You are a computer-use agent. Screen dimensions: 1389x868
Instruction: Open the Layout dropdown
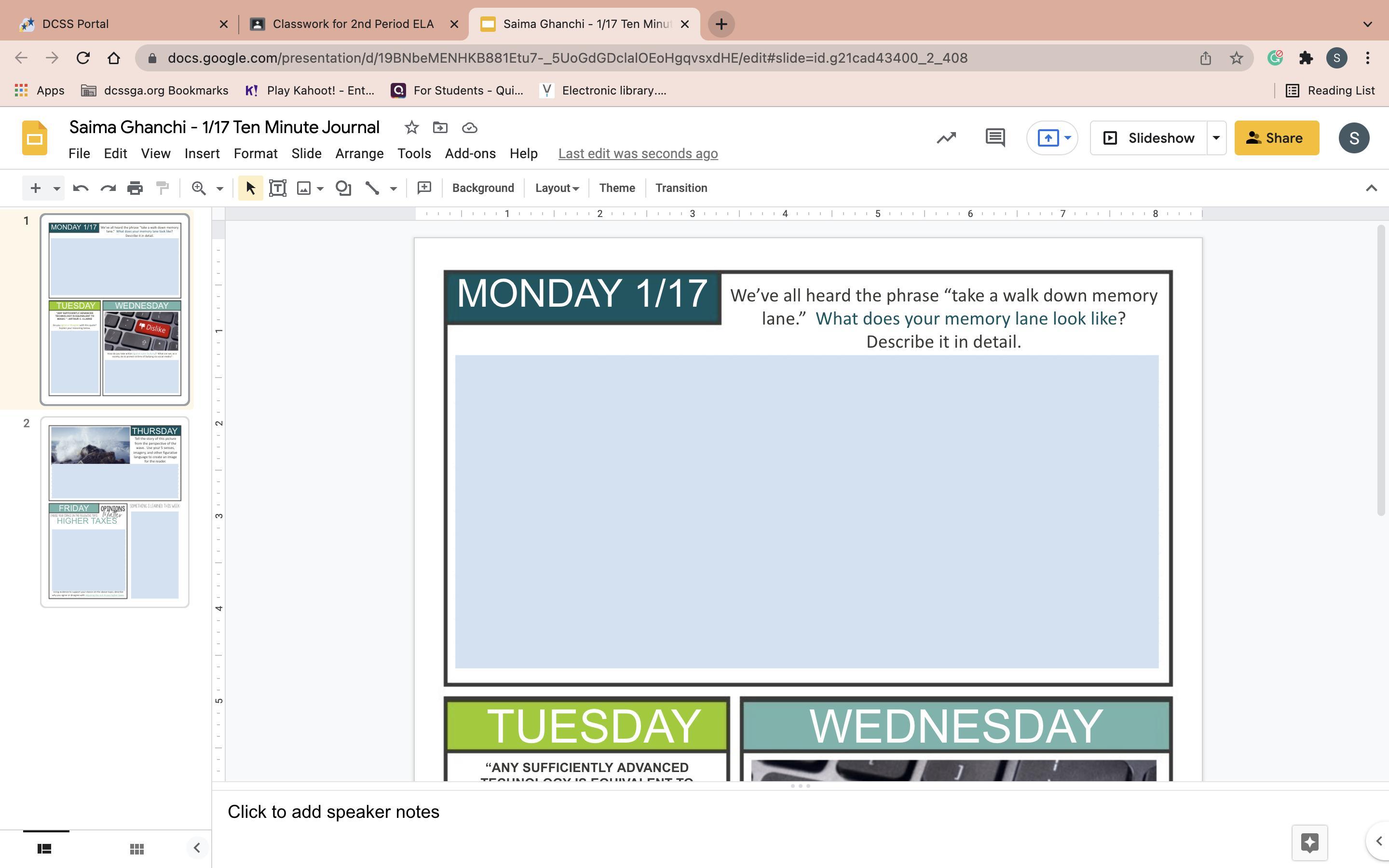point(556,188)
